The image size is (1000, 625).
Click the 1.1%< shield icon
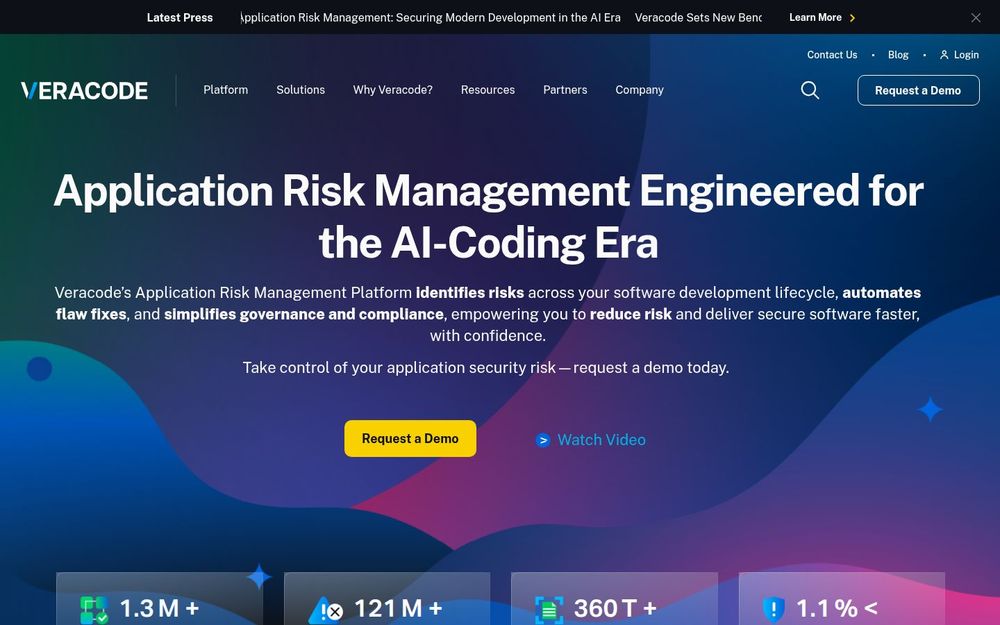click(x=774, y=610)
